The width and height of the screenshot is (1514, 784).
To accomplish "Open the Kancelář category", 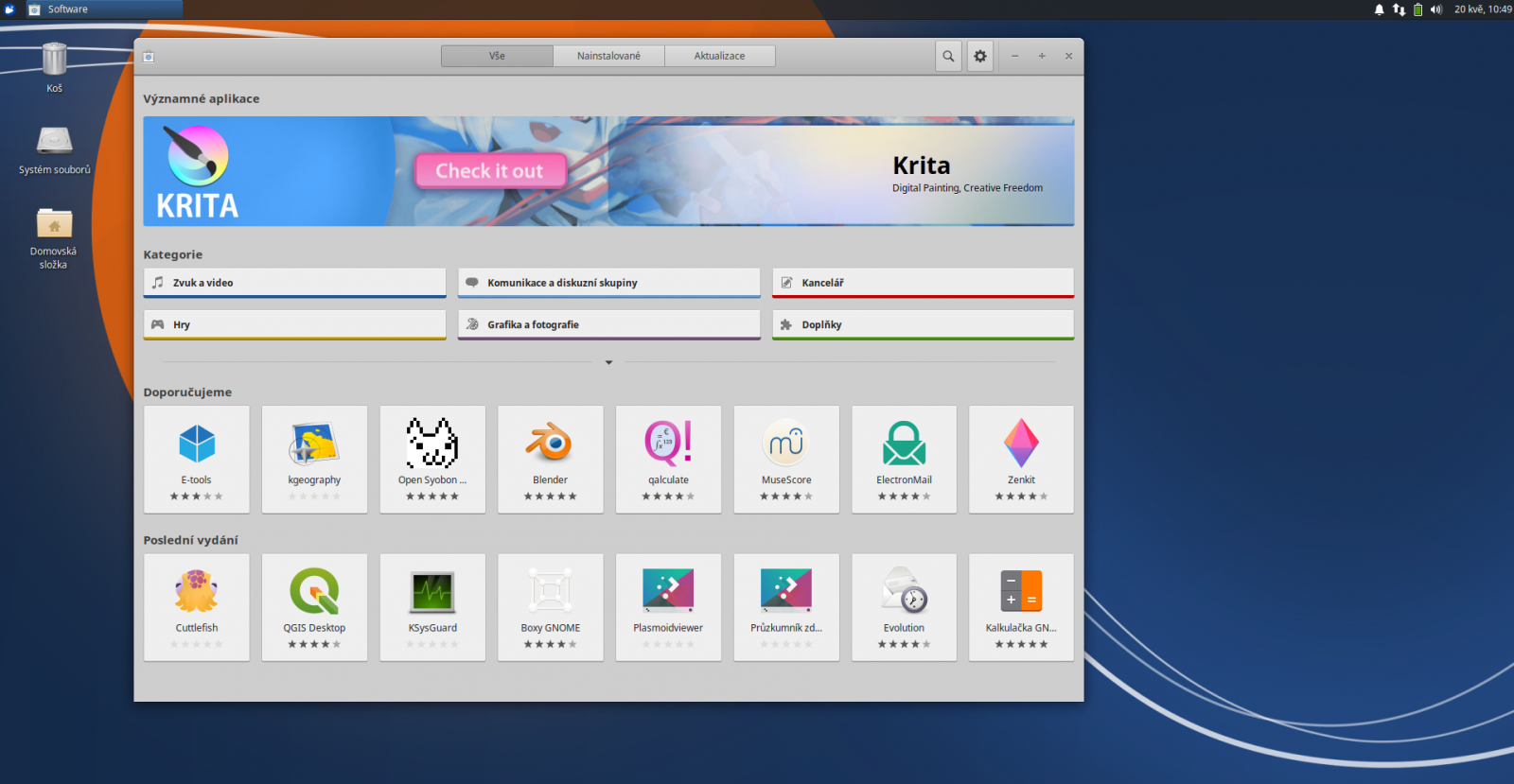I will (x=924, y=283).
